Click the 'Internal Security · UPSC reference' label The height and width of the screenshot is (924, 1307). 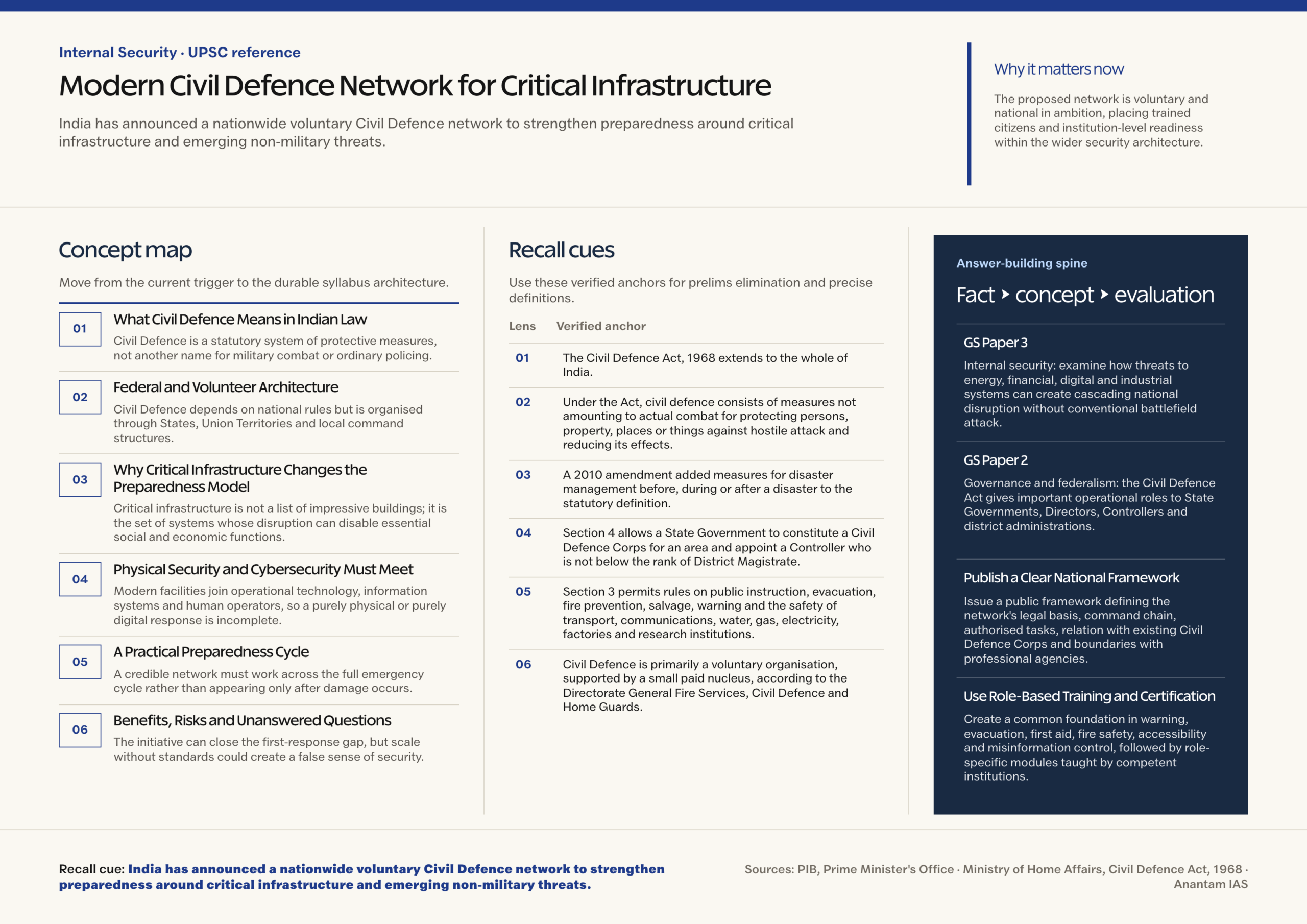[179, 53]
